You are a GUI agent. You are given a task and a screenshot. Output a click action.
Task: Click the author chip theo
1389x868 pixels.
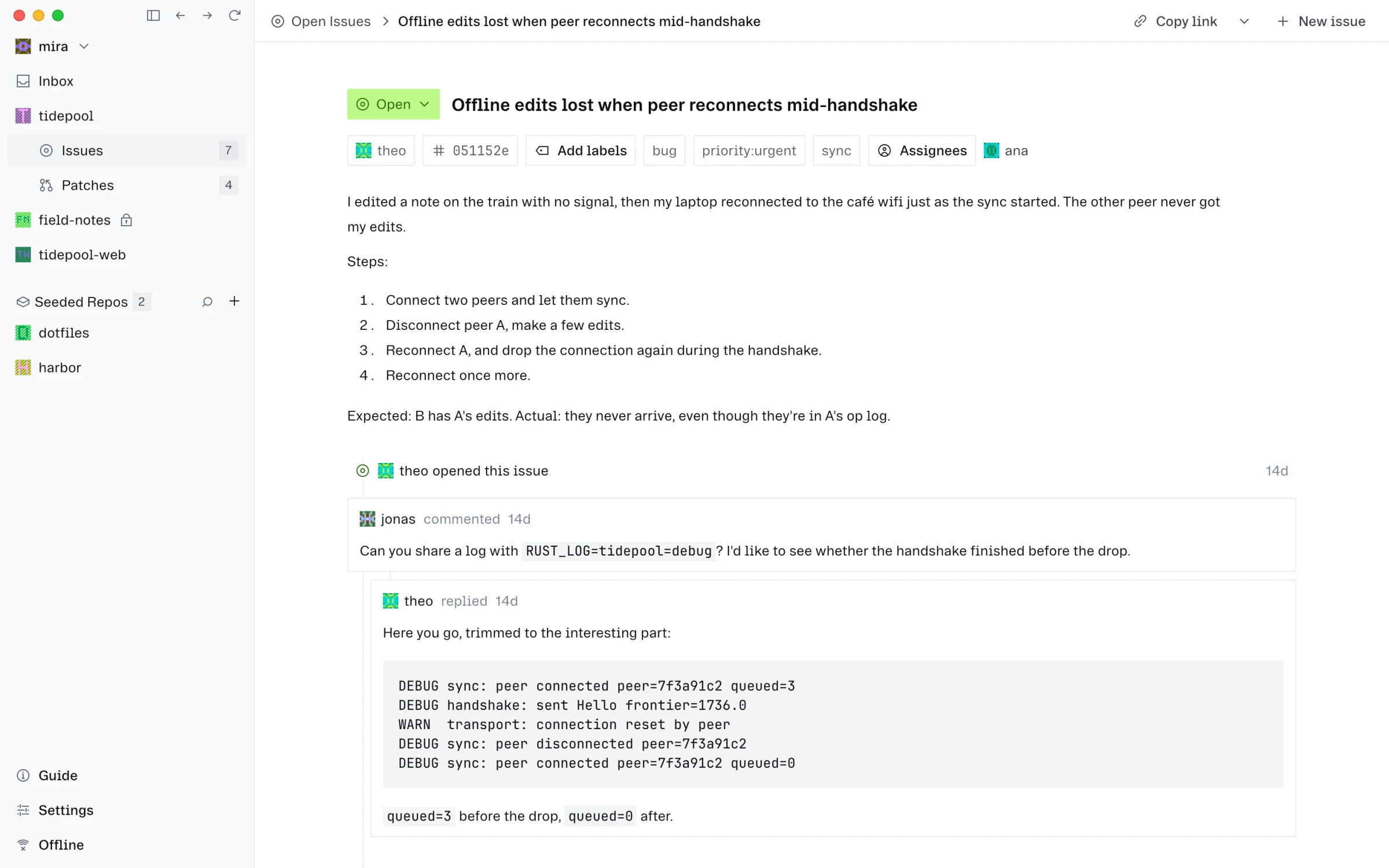click(x=381, y=150)
